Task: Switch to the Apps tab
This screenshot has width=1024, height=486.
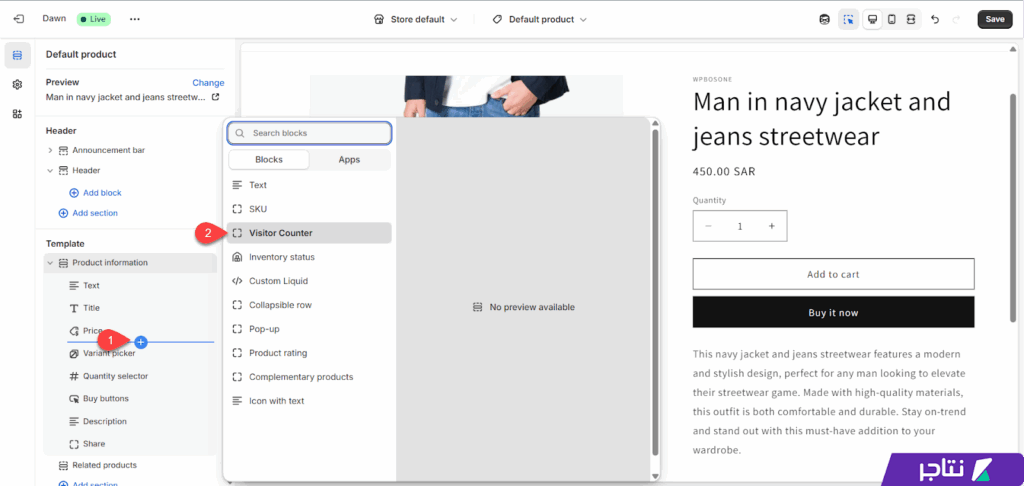Action: tap(349, 160)
